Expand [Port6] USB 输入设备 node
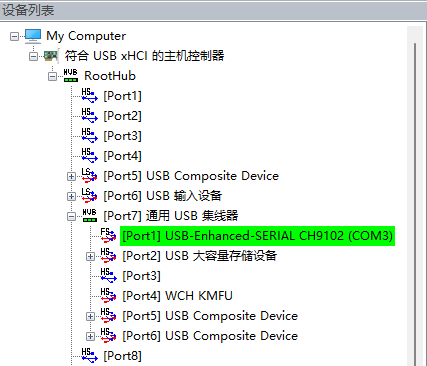The image size is (427, 366). (x=71, y=196)
